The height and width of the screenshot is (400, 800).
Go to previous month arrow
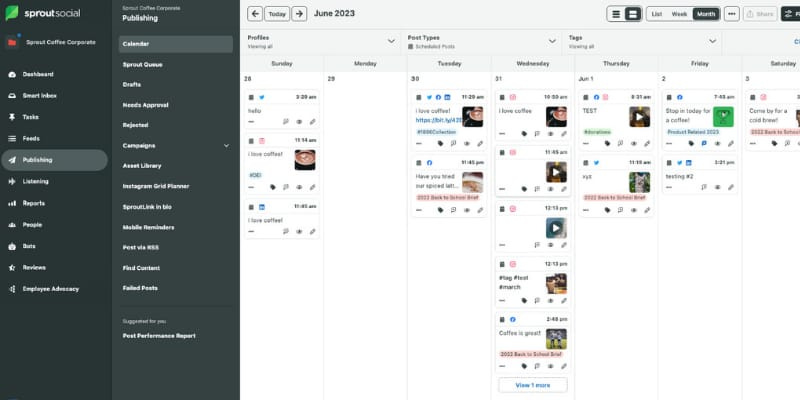click(255, 14)
